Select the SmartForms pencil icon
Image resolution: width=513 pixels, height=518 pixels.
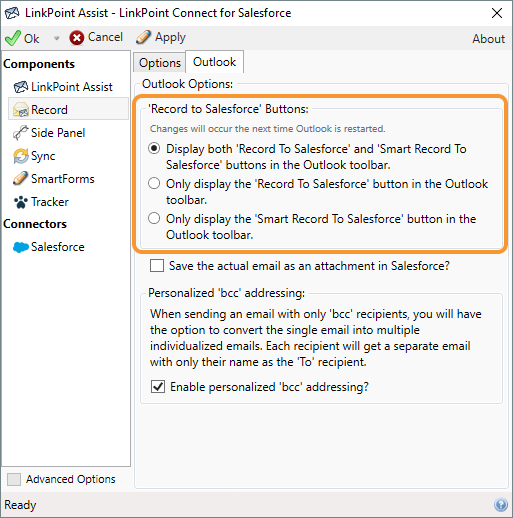coord(20,179)
